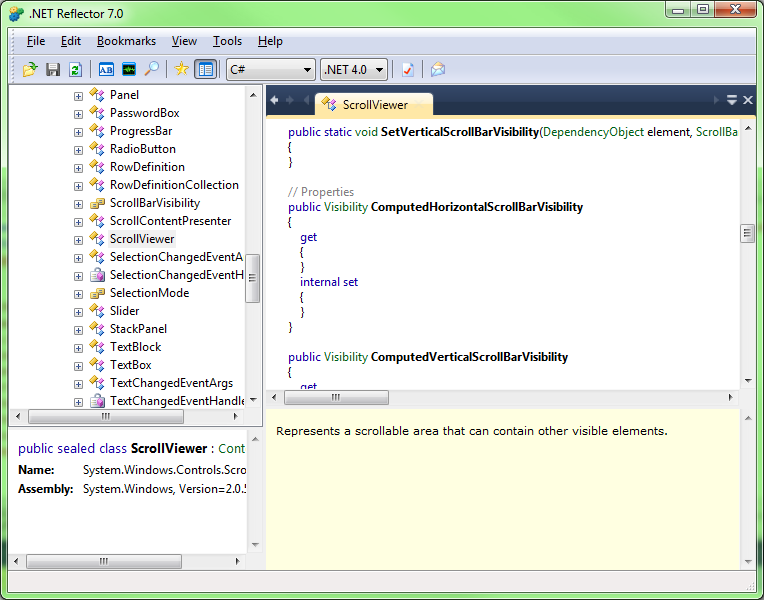Click the Bookmarks star icon
This screenshot has height=600, width=764.
click(x=182, y=69)
